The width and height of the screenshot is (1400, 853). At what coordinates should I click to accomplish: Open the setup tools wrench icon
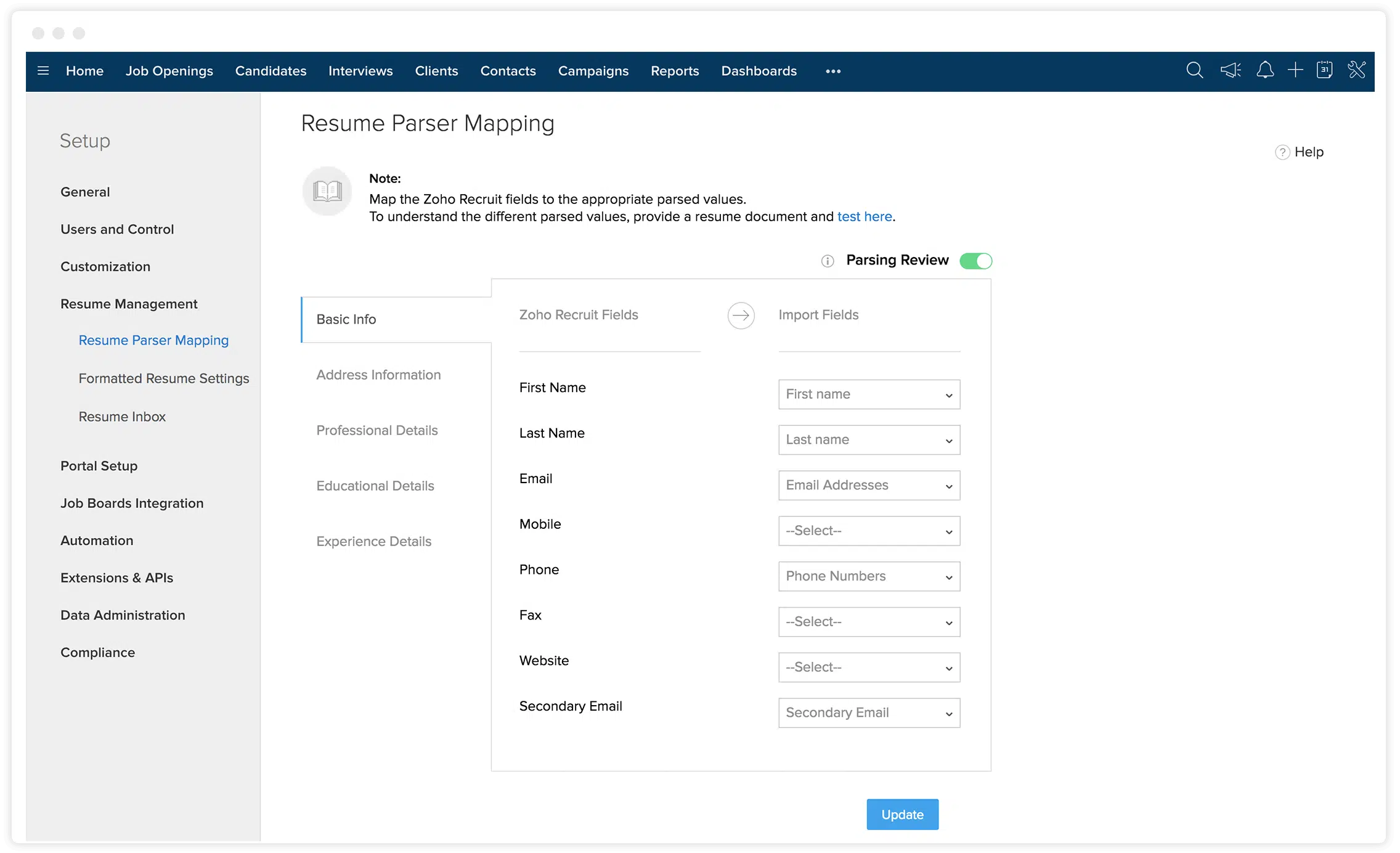(x=1356, y=70)
